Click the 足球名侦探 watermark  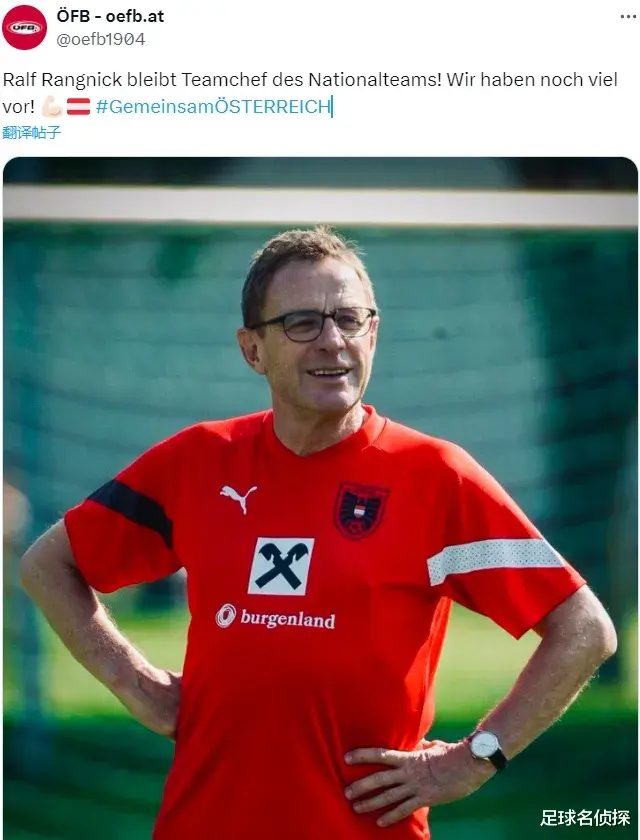point(585,818)
